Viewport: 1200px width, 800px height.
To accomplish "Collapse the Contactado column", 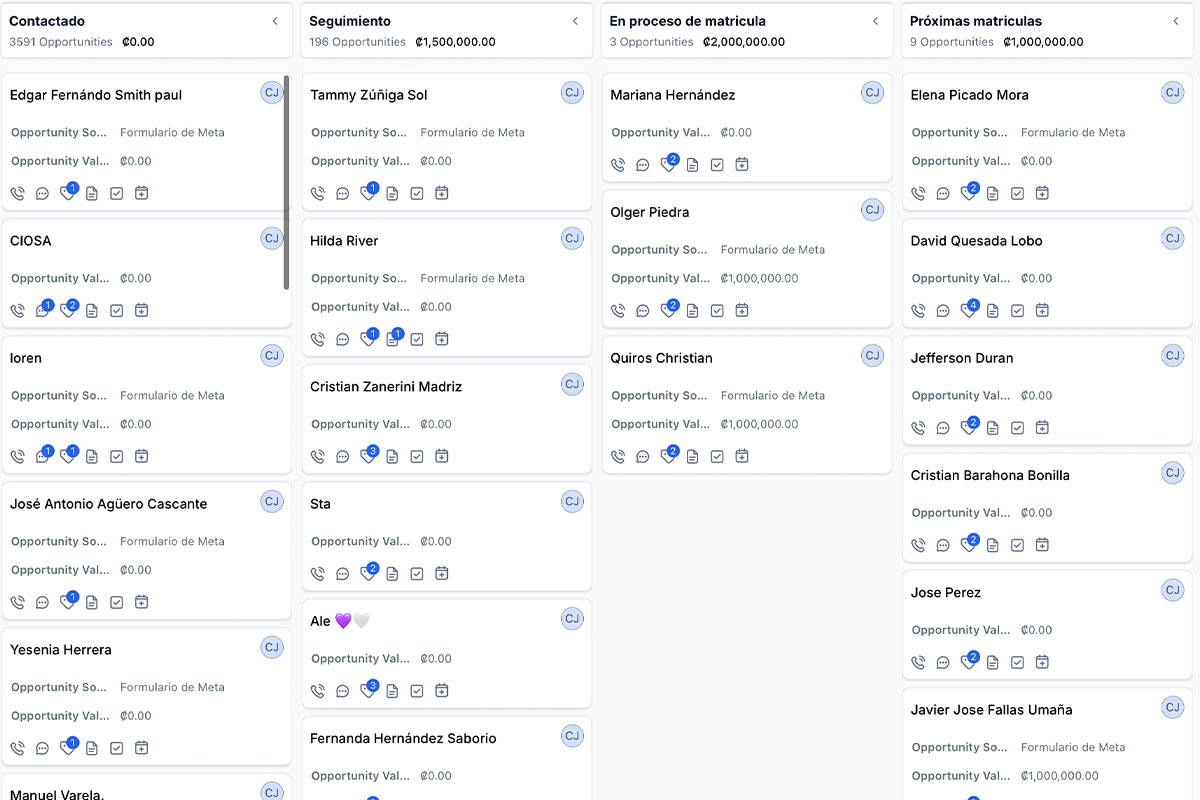I will click(x=275, y=21).
